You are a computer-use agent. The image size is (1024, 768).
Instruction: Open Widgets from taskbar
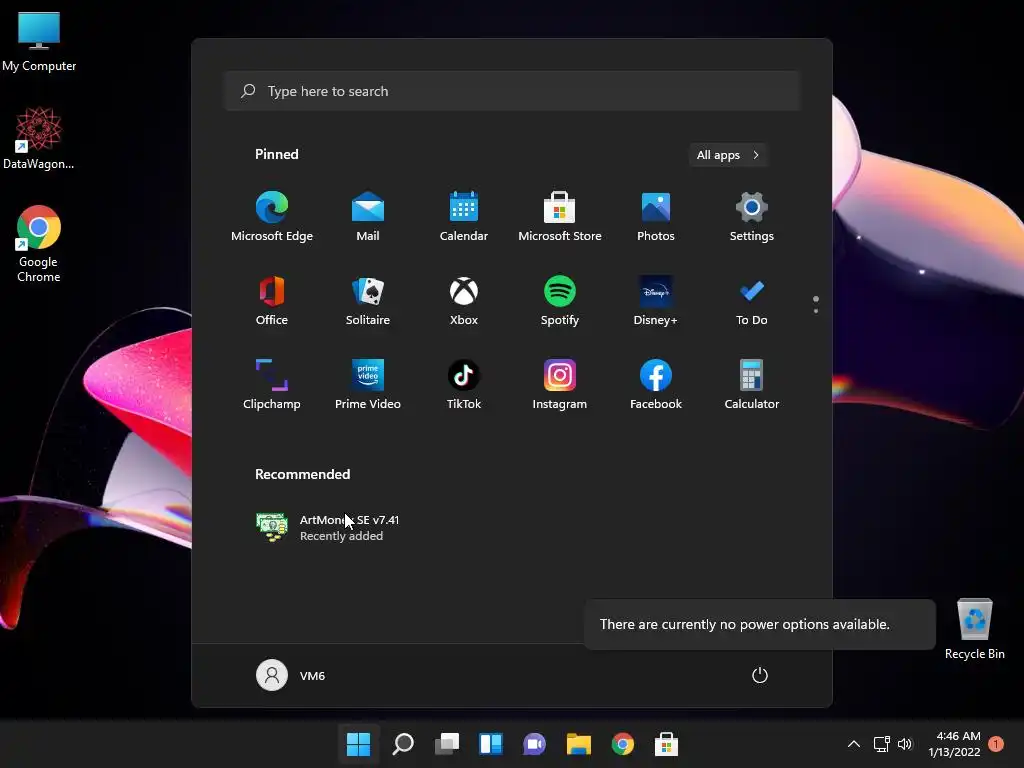[x=491, y=744]
